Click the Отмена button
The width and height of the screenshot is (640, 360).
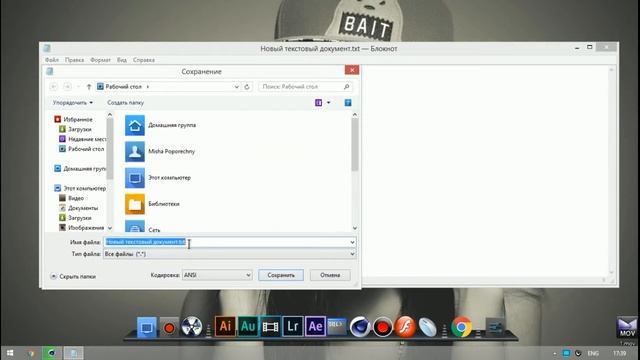point(330,275)
